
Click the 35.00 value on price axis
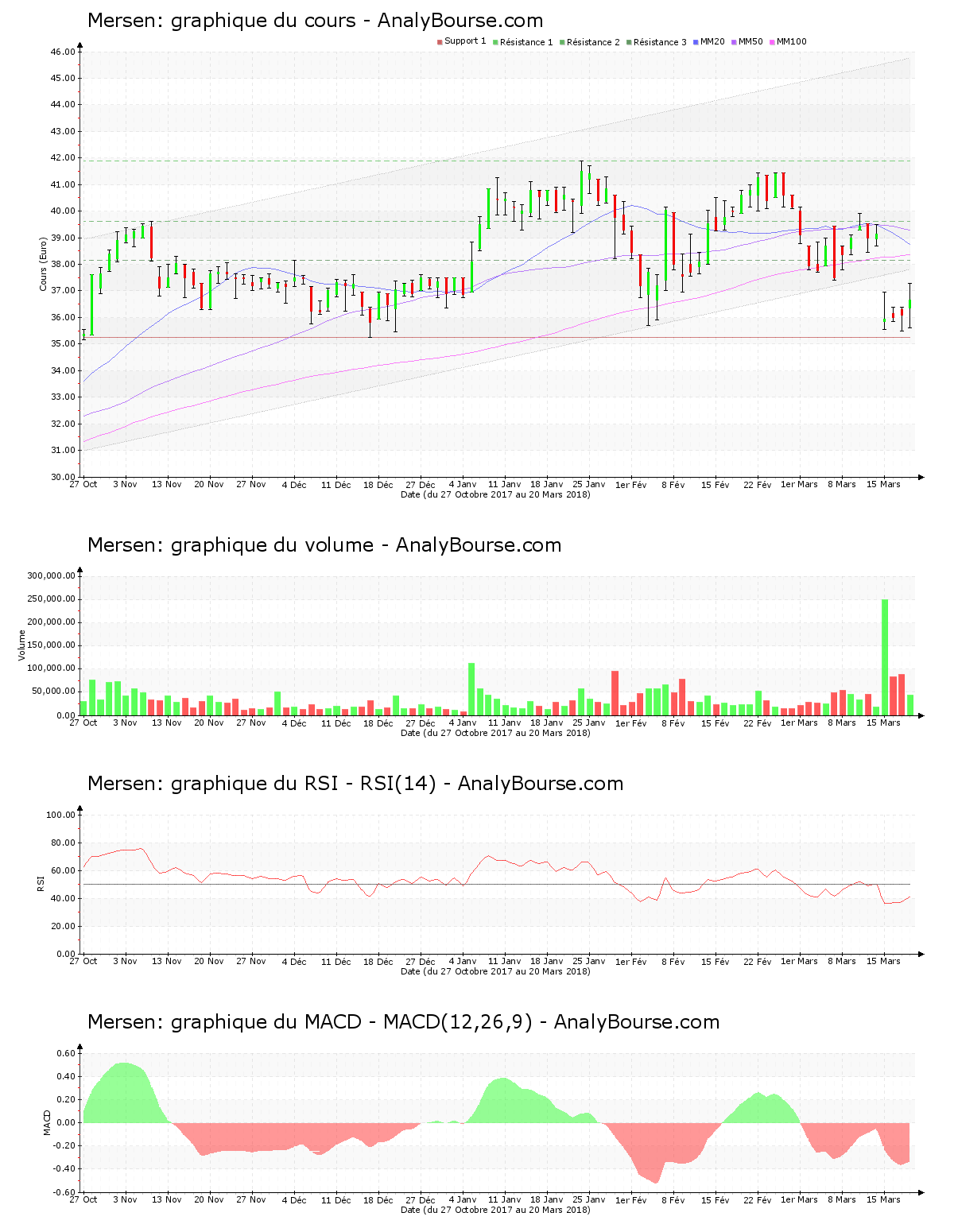point(63,344)
